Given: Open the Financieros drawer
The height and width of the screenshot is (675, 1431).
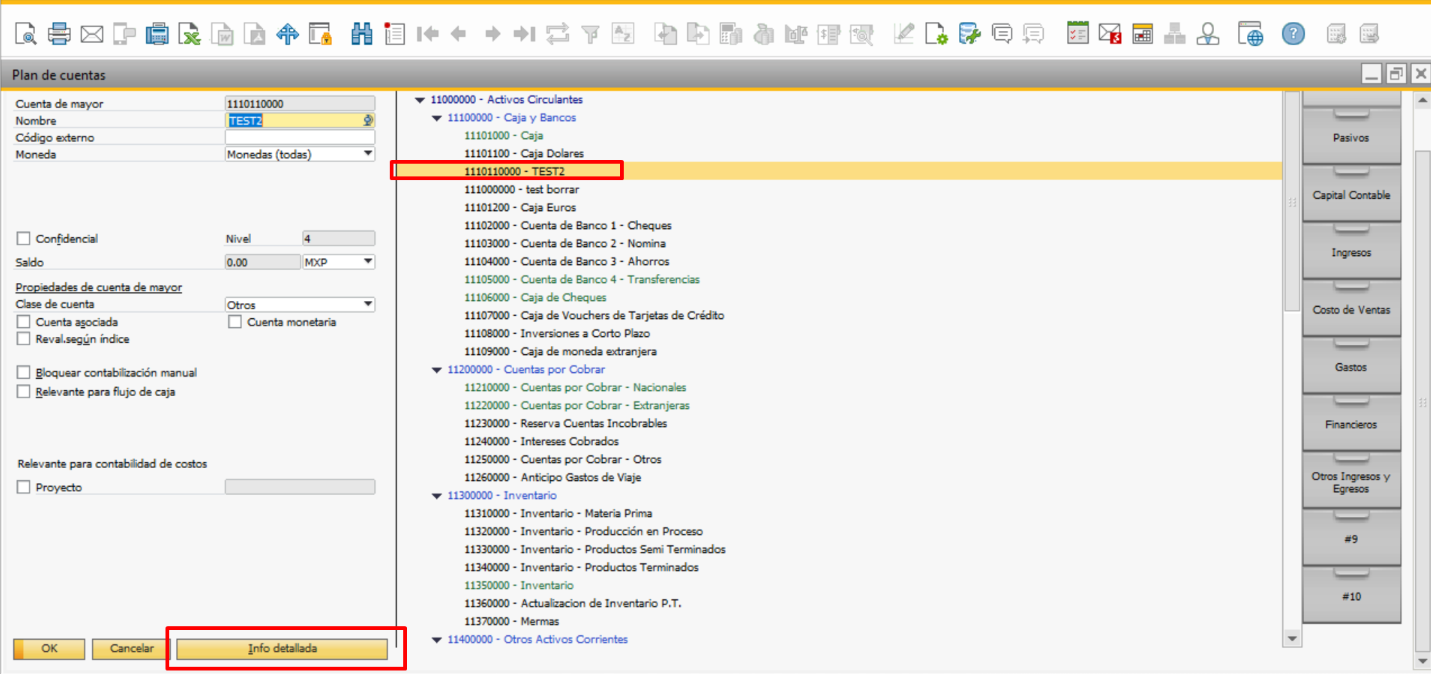Looking at the screenshot, I should tap(1351, 424).
